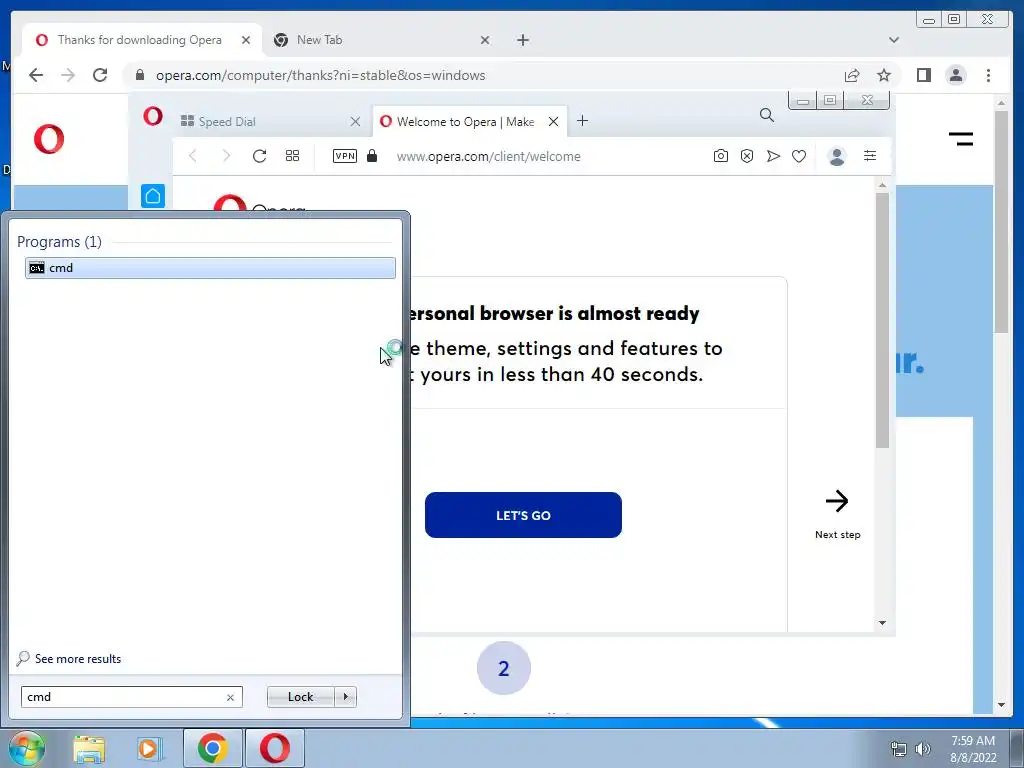Click Opera's send/flow arrow icon
Screen dimensions: 1024x768
pos(773,156)
